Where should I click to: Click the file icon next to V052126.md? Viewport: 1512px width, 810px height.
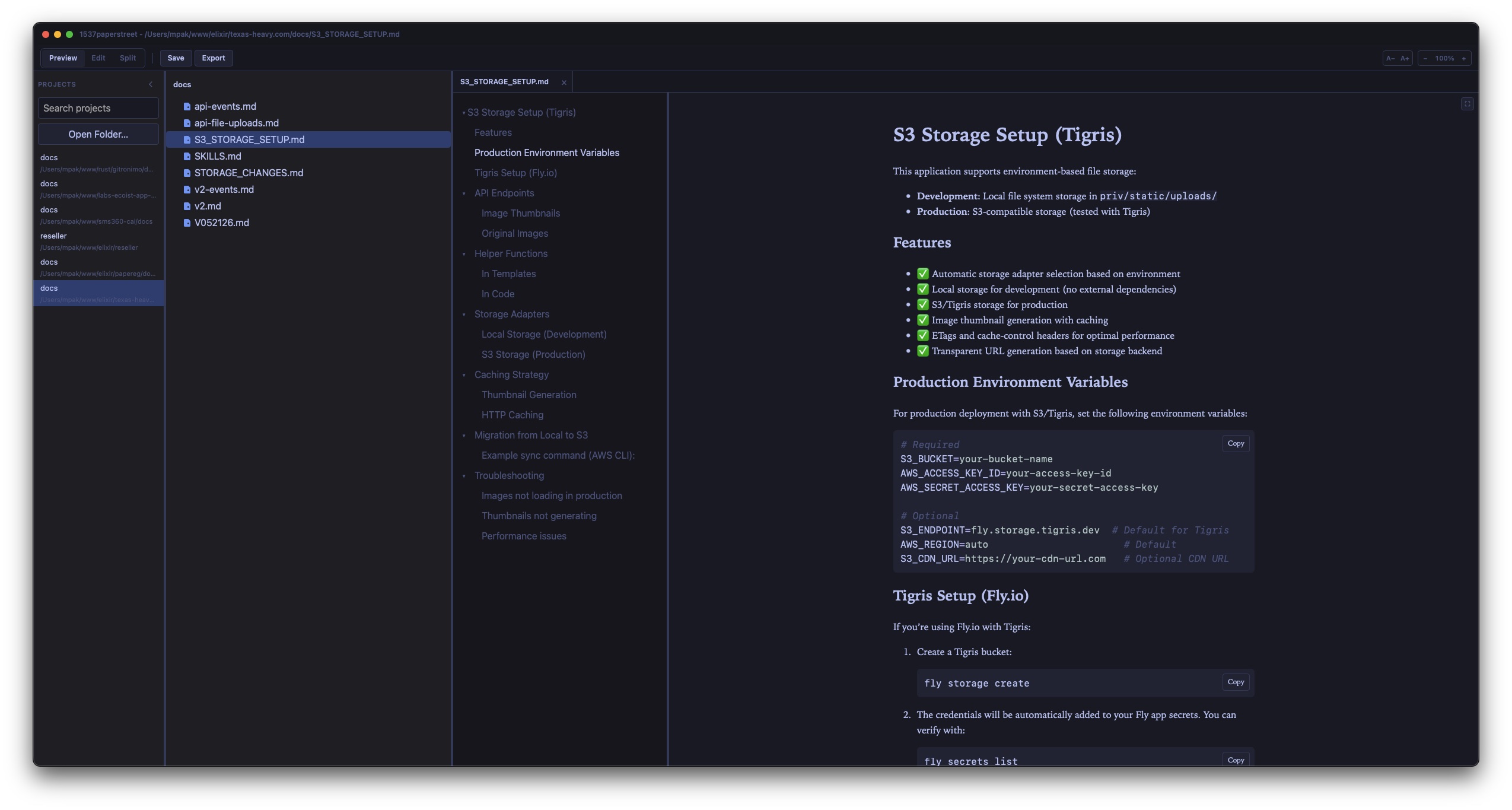click(187, 223)
